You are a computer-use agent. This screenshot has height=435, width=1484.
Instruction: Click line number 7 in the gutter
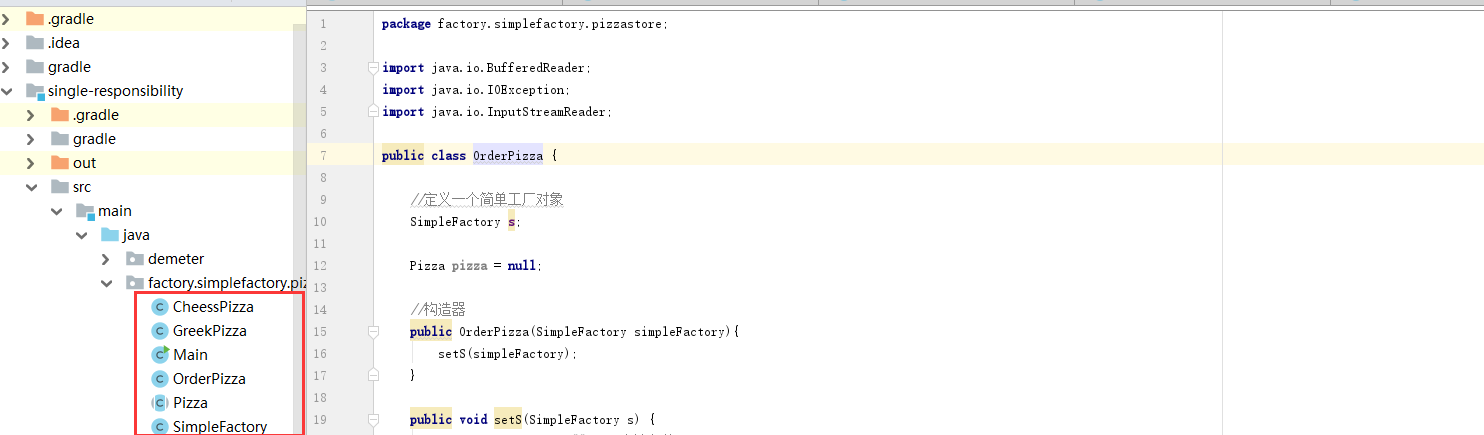323,156
